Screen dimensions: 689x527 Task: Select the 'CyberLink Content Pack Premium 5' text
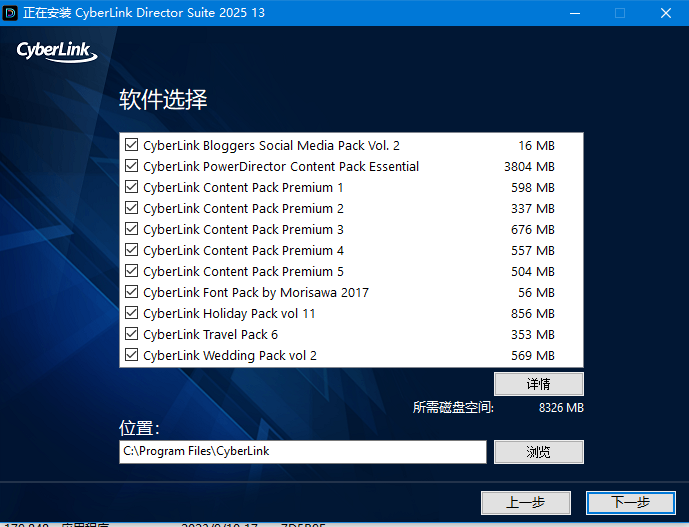243,272
